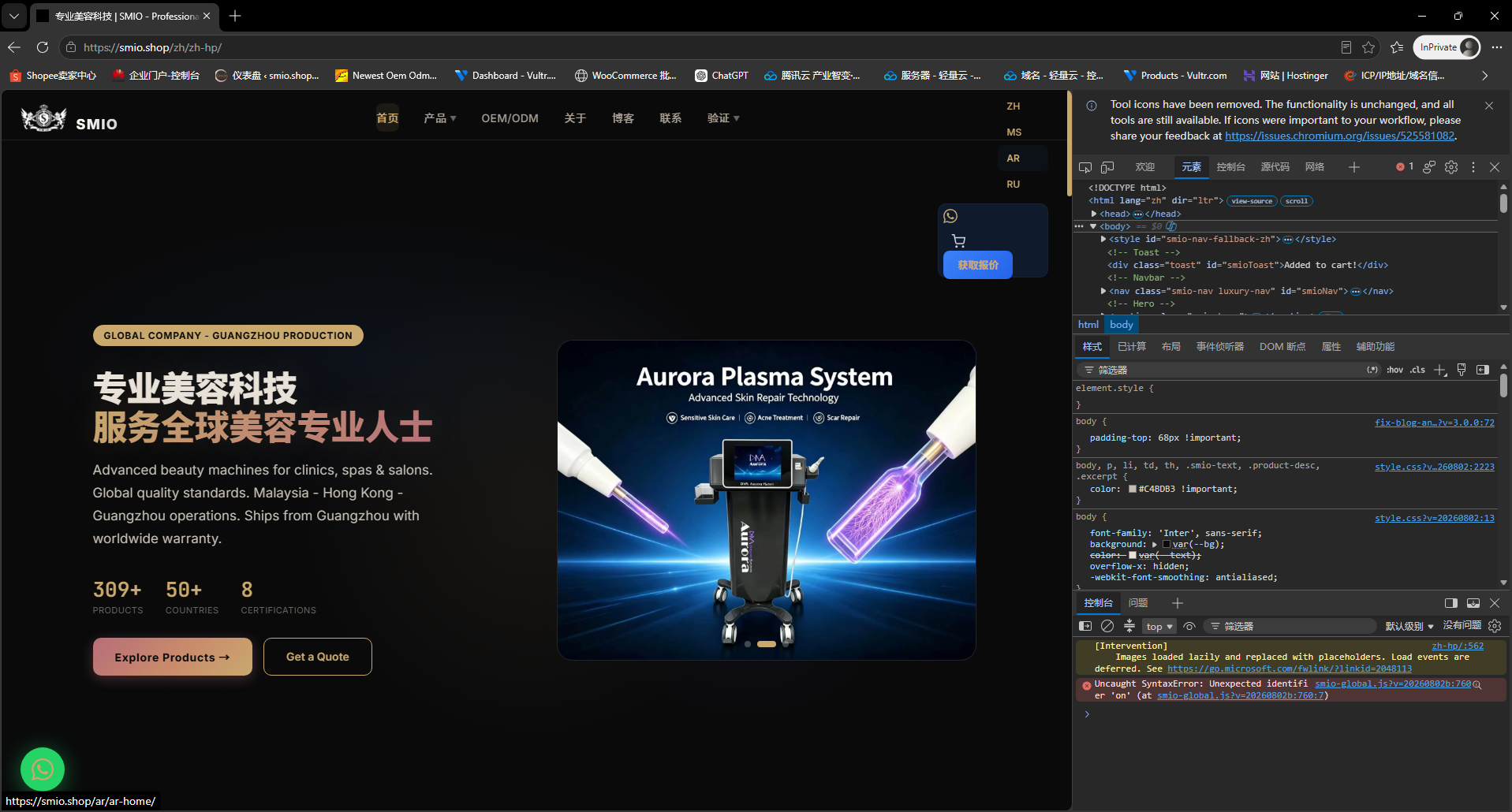
Task: Refresh the page with reload icon
Action: [x=43, y=47]
